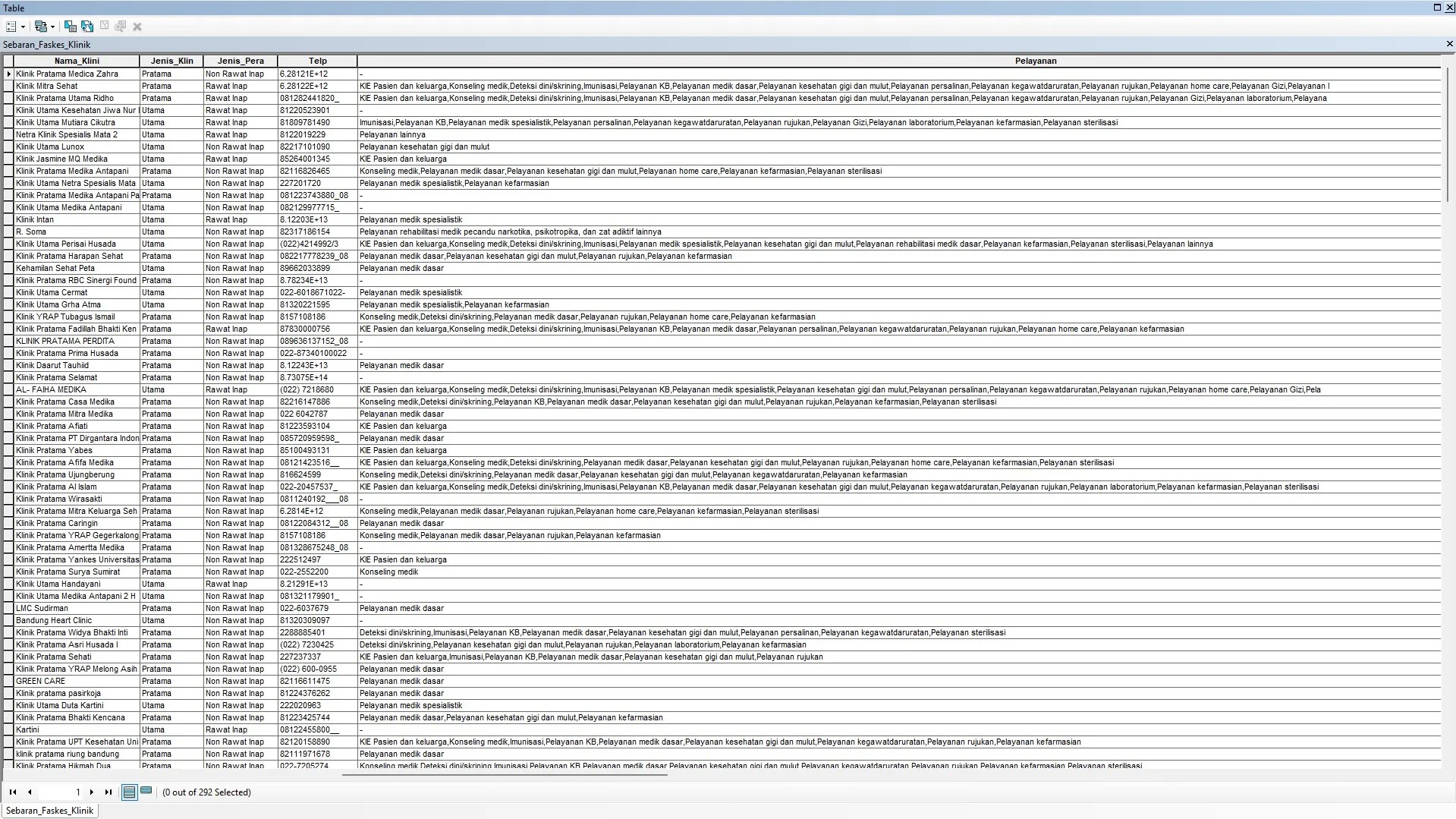Select phone cell '(022)4214992/3'
This screenshot has height=819, width=1456.
[x=318, y=244]
